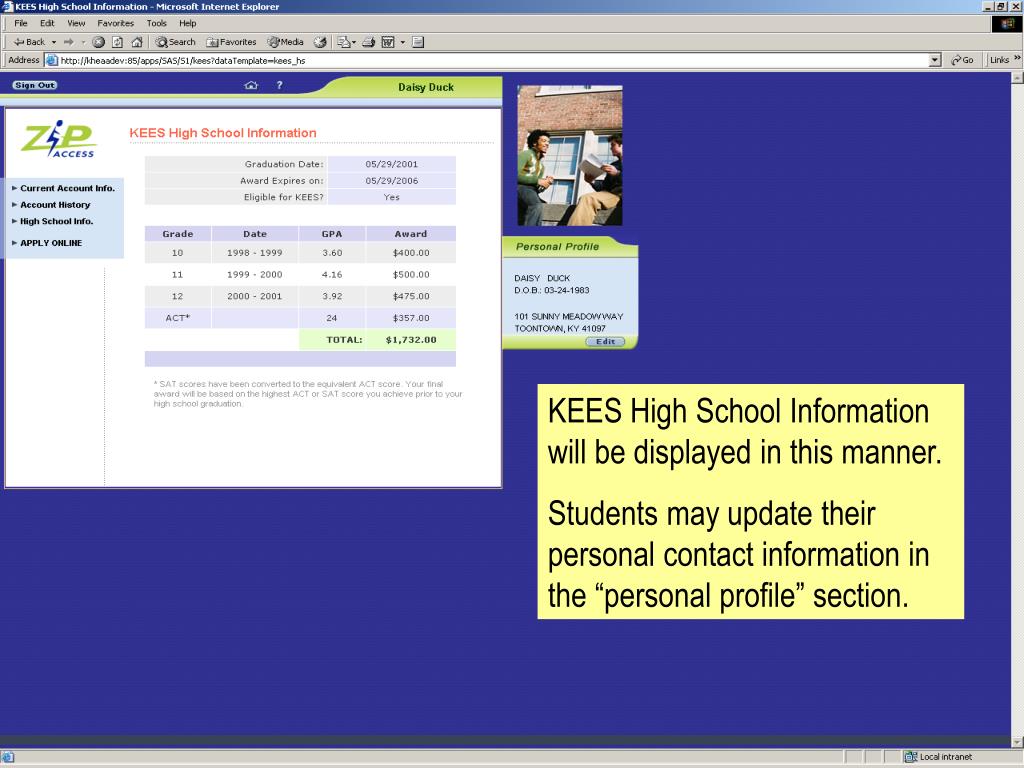Click the 101 SUNNY MEADOW WAY address line
This screenshot has height=768, width=1024.
568,317
